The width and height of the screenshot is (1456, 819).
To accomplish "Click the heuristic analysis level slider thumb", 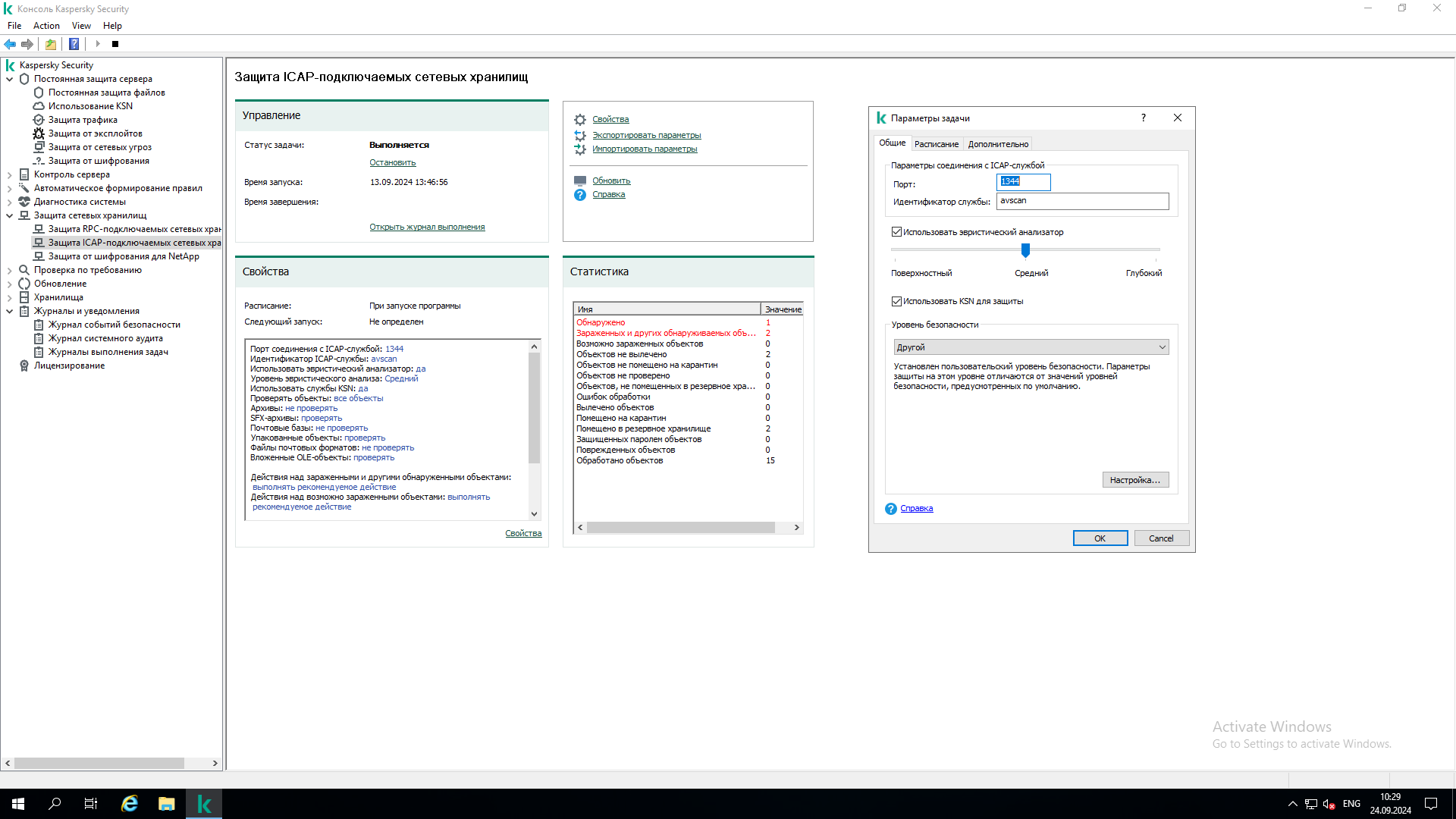I will pos(1025,250).
